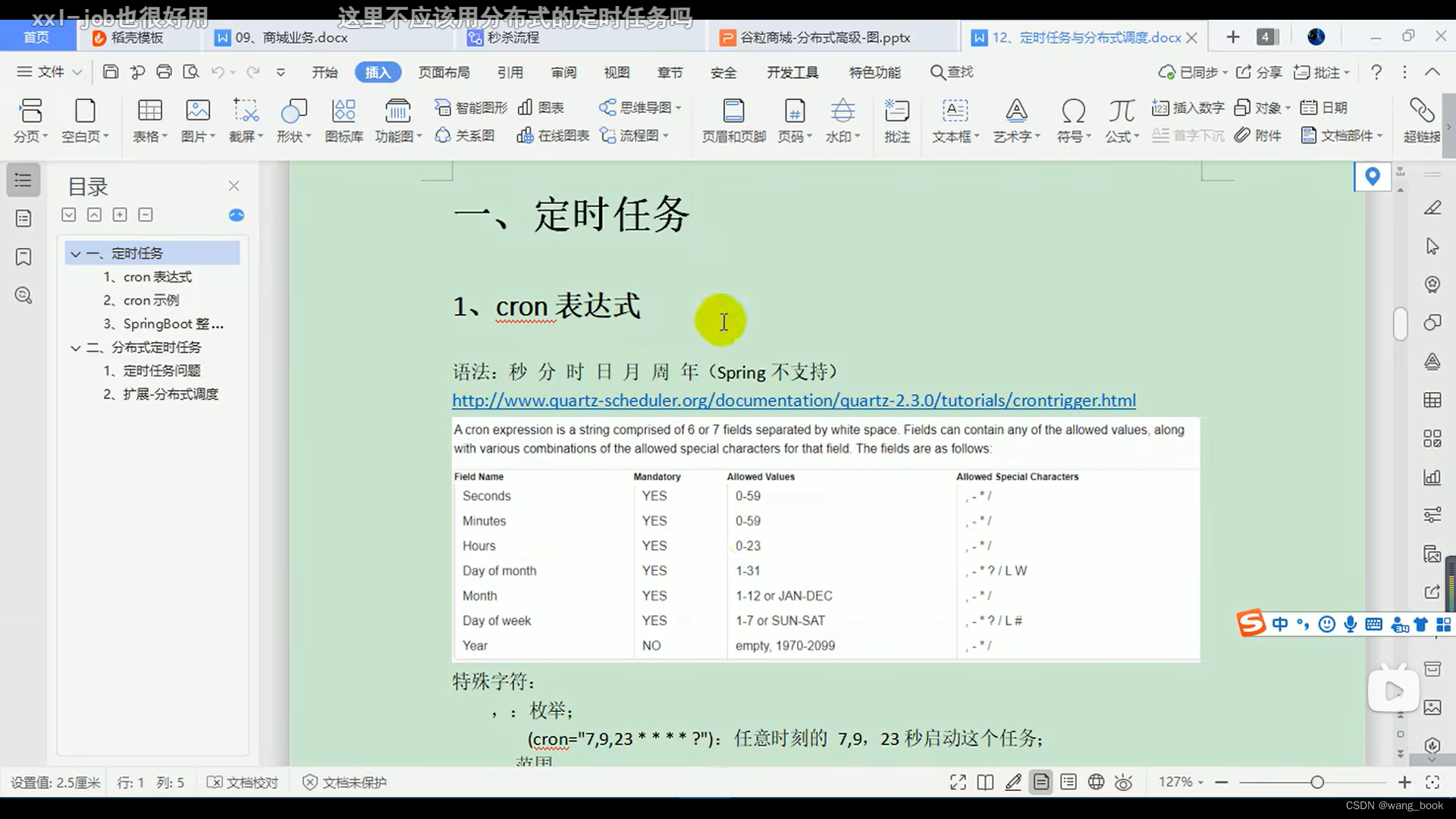1456x819 pixels.
Task: Switch to 09、商城业务.docx tab
Action: click(291, 38)
